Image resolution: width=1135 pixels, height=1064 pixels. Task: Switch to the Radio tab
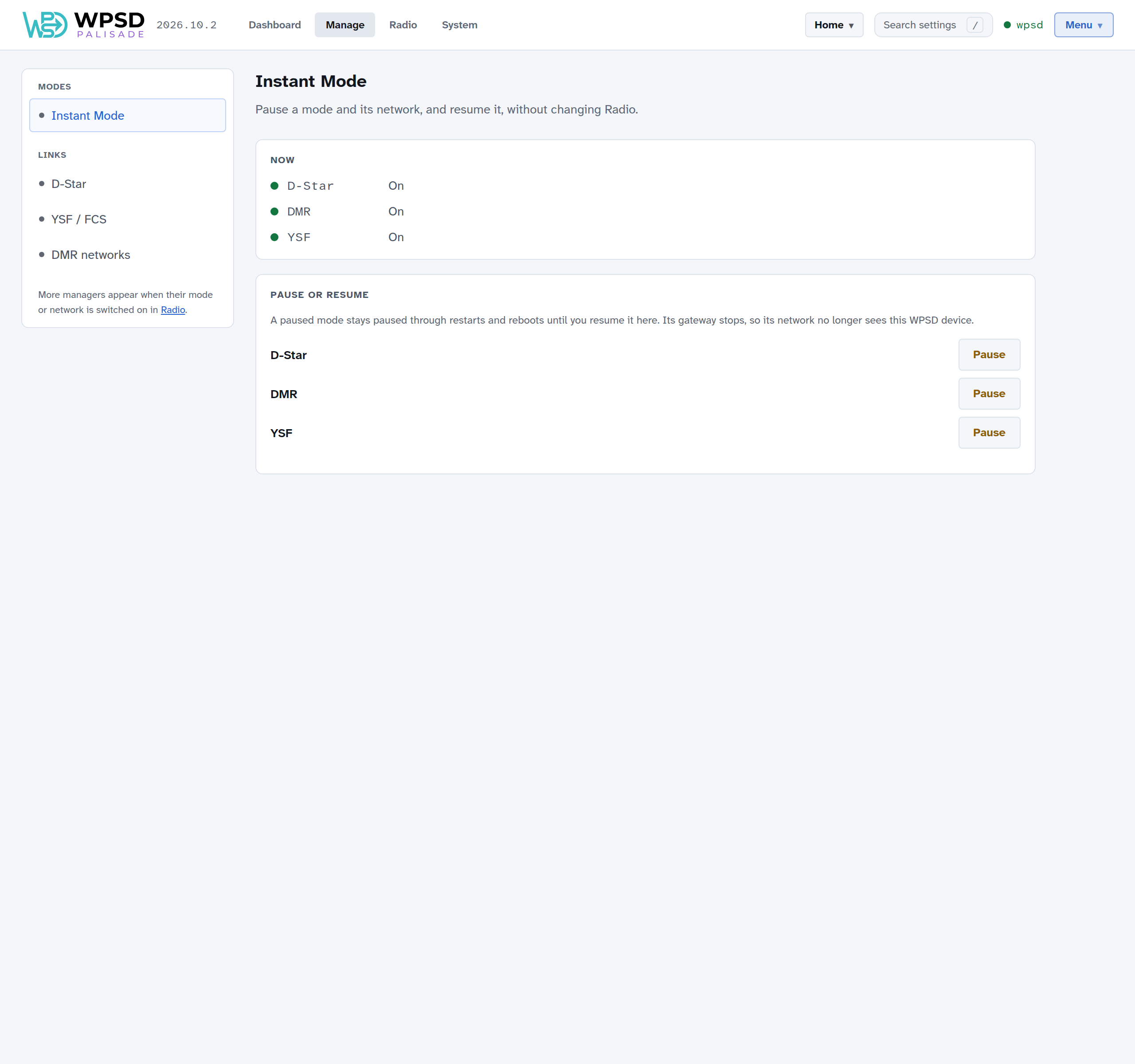pos(403,24)
